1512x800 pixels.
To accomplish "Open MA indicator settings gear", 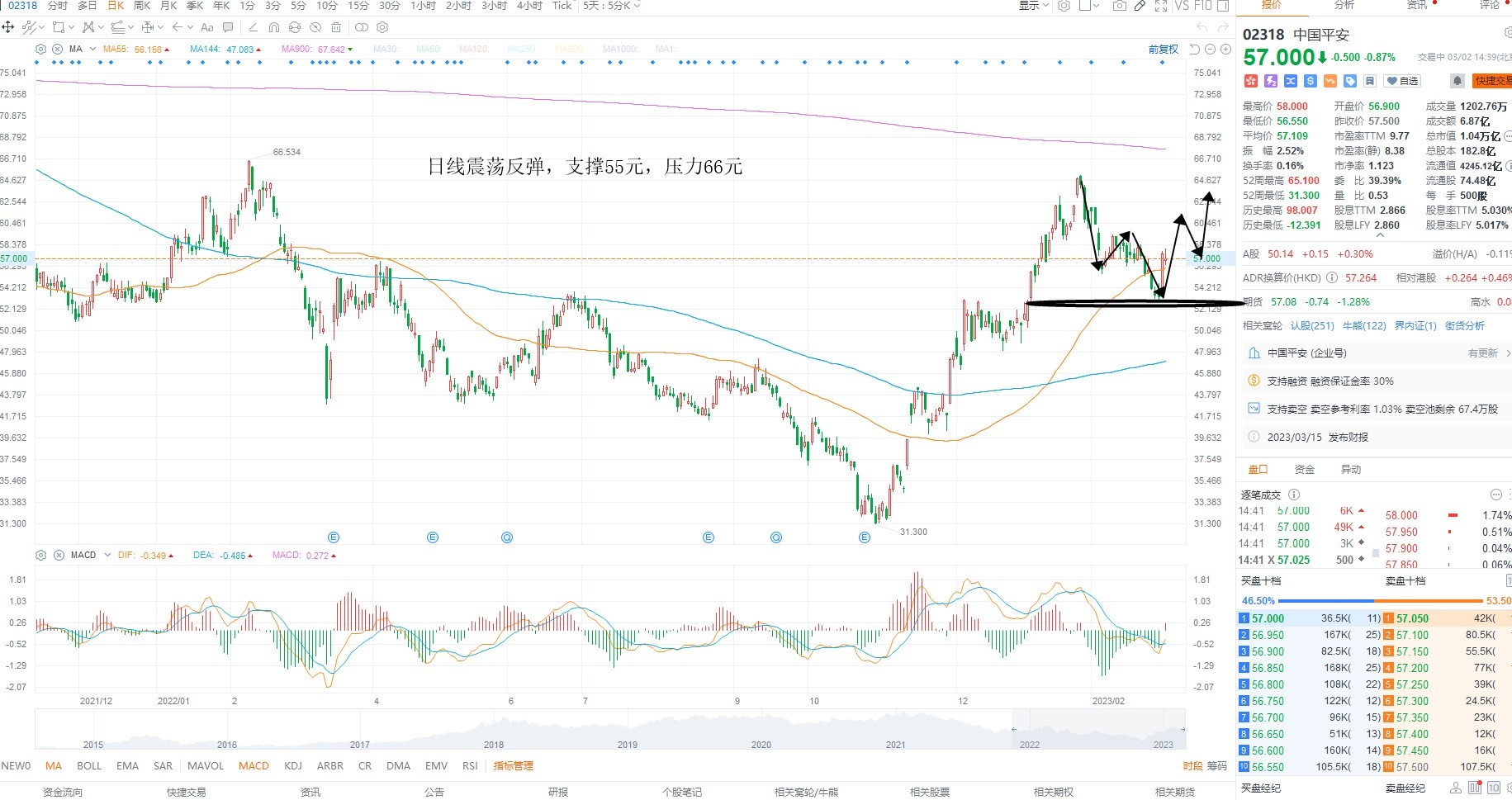I will pos(40,49).
